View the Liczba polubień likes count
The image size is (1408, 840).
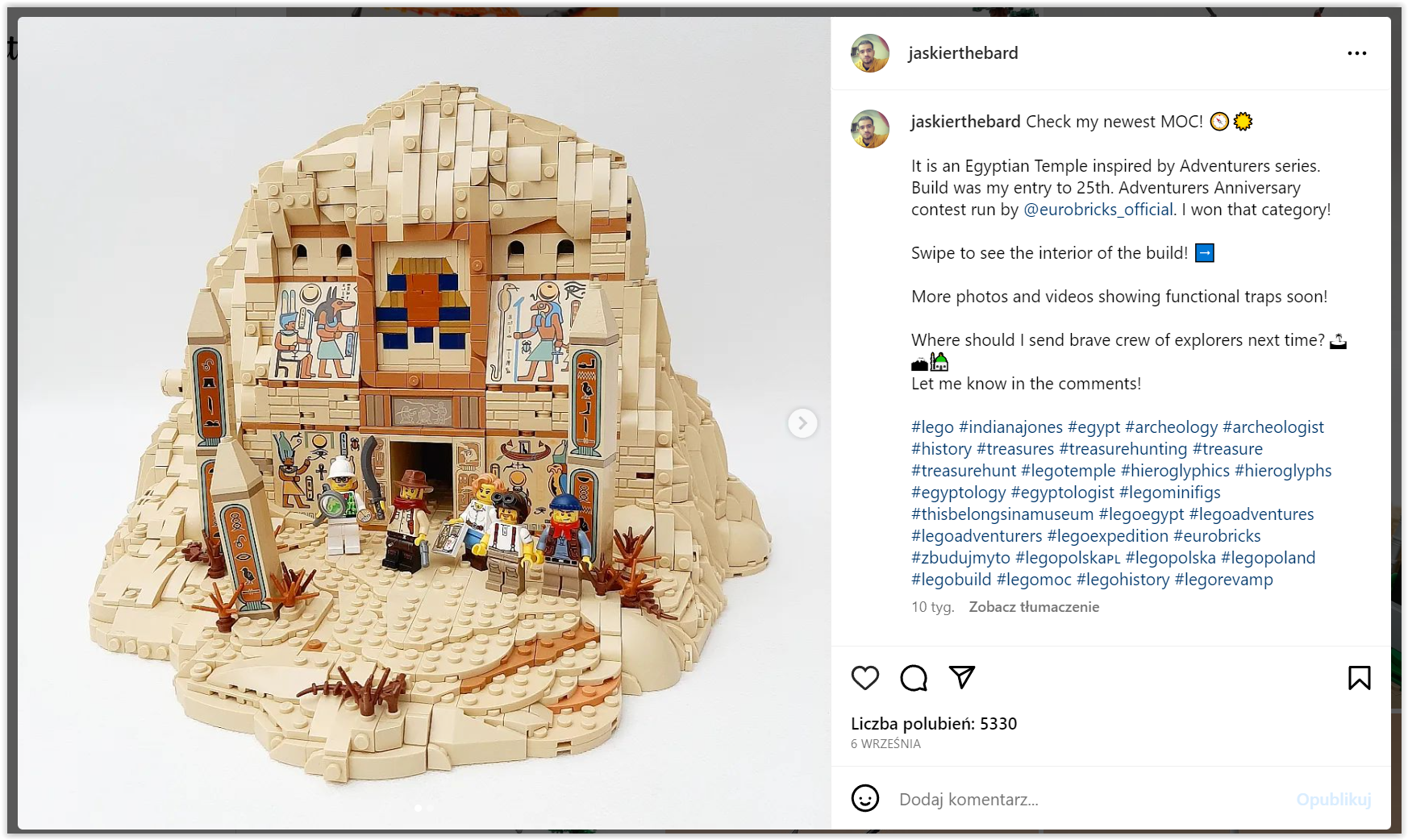pos(934,724)
